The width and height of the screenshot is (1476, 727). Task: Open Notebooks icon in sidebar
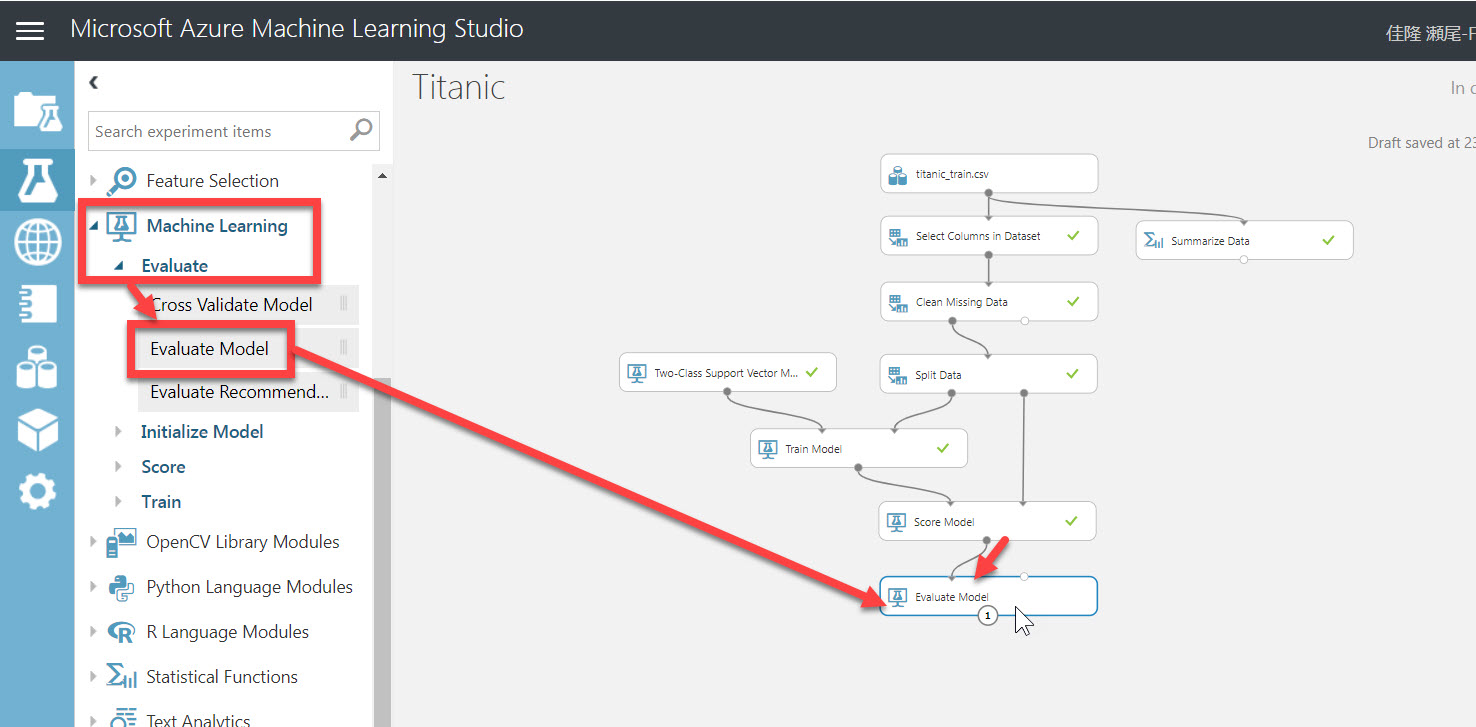coord(38,305)
